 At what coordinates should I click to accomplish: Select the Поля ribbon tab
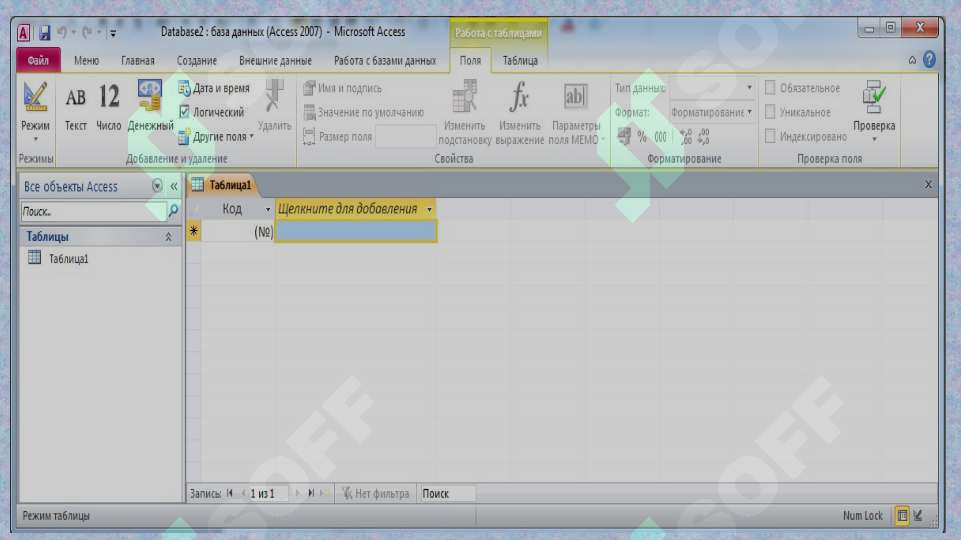[470, 61]
